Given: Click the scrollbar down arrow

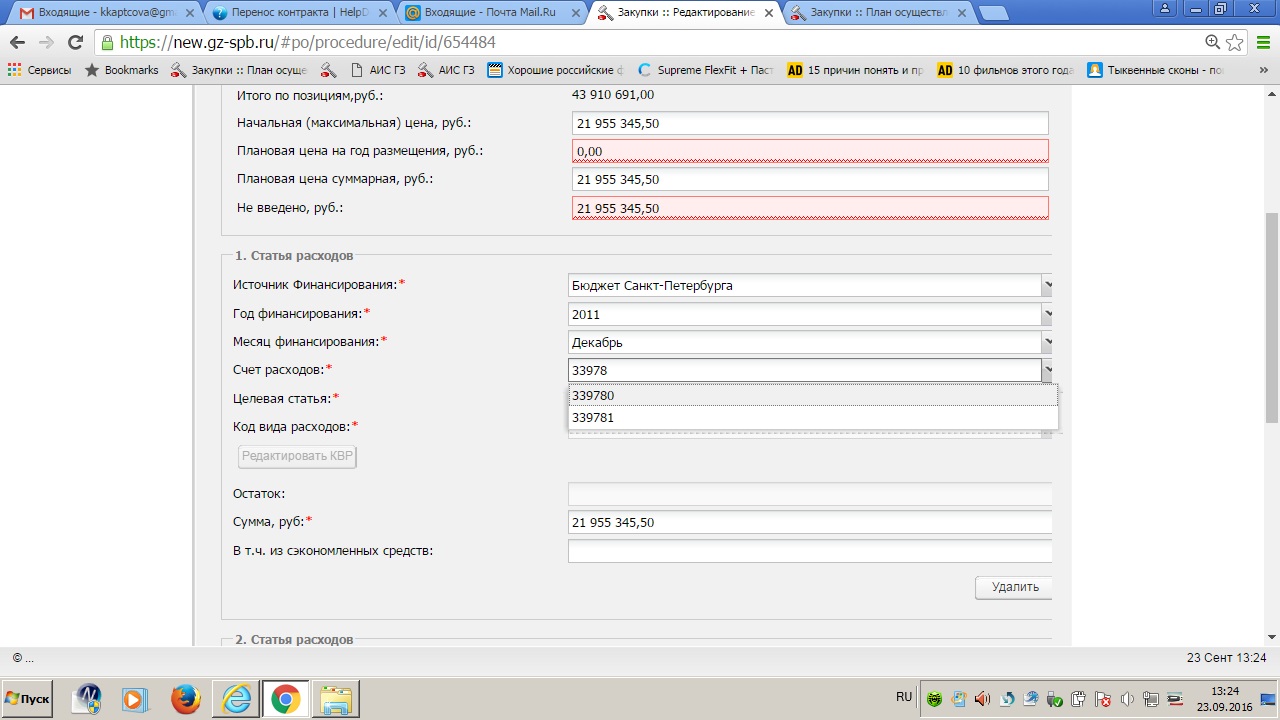Looking at the screenshot, I should click(1272, 638).
